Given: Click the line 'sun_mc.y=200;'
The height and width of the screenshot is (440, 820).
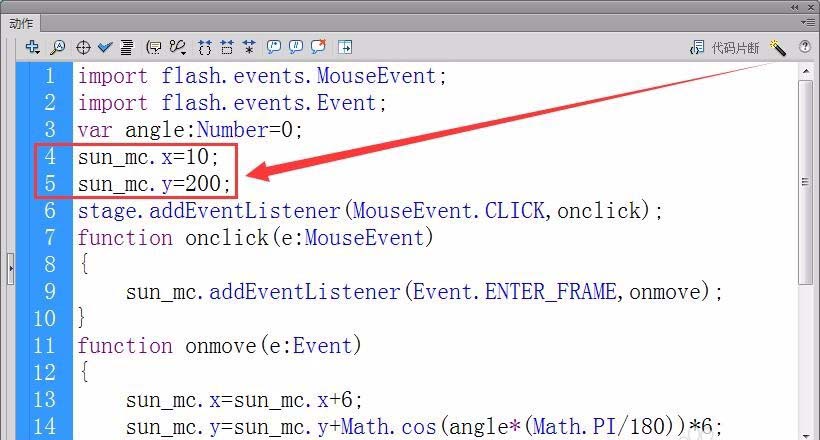Looking at the screenshot, I should coord(155,184).
